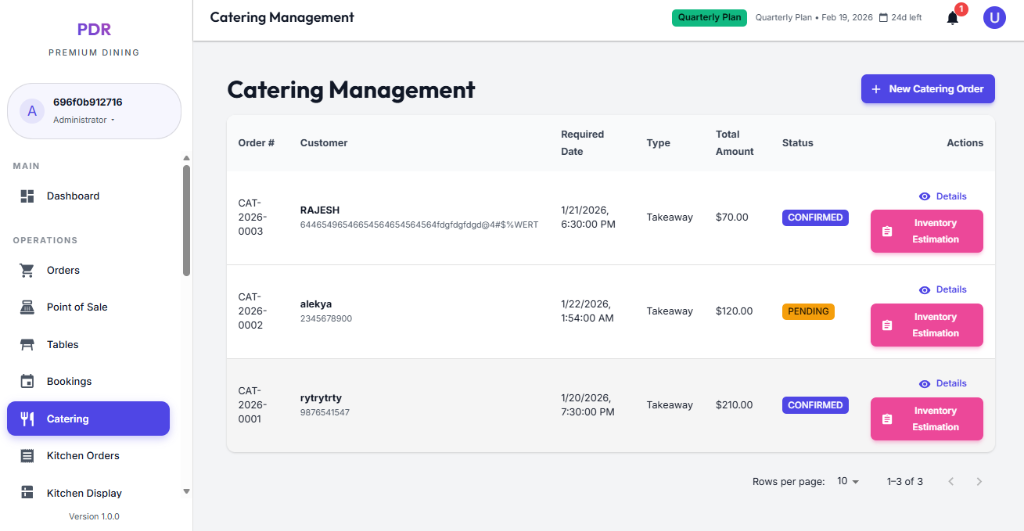Image resolution: width=1024 pixels, height=531 pixels.
Task: Click the Orders cart icon
Action: pyautogui.click(x=28, y=270)
